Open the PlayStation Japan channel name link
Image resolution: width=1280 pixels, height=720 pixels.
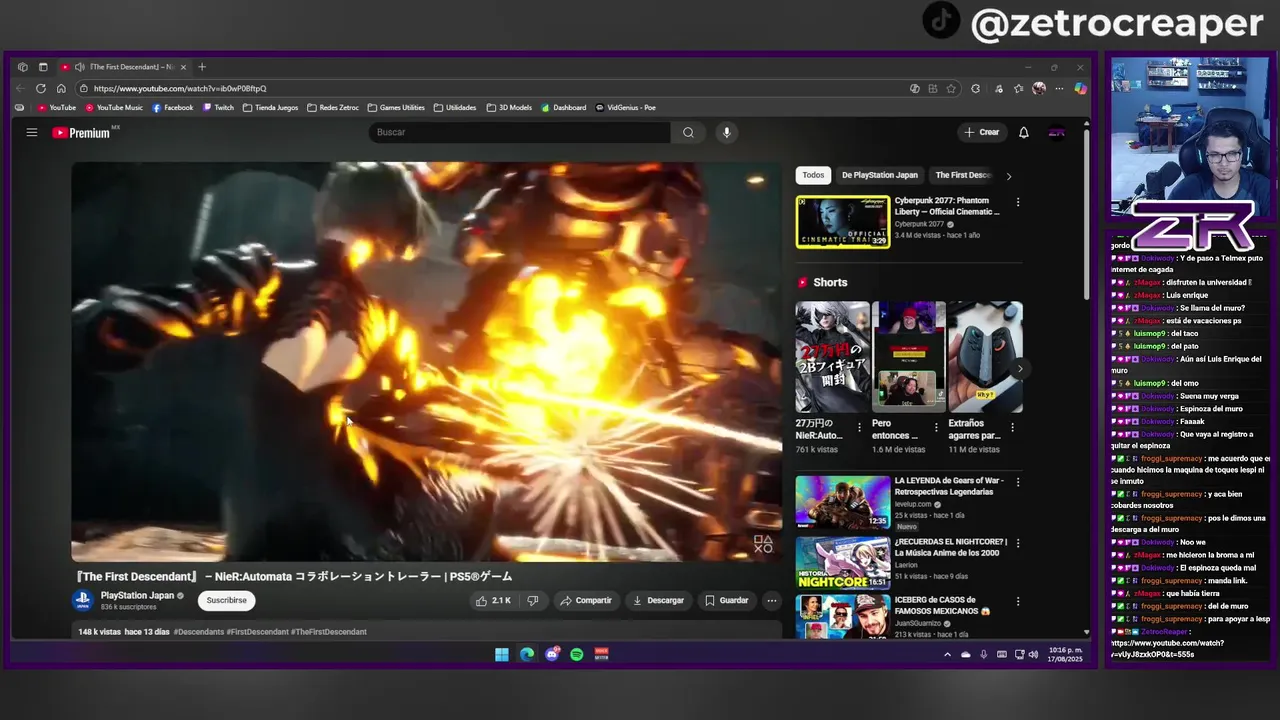137,595
